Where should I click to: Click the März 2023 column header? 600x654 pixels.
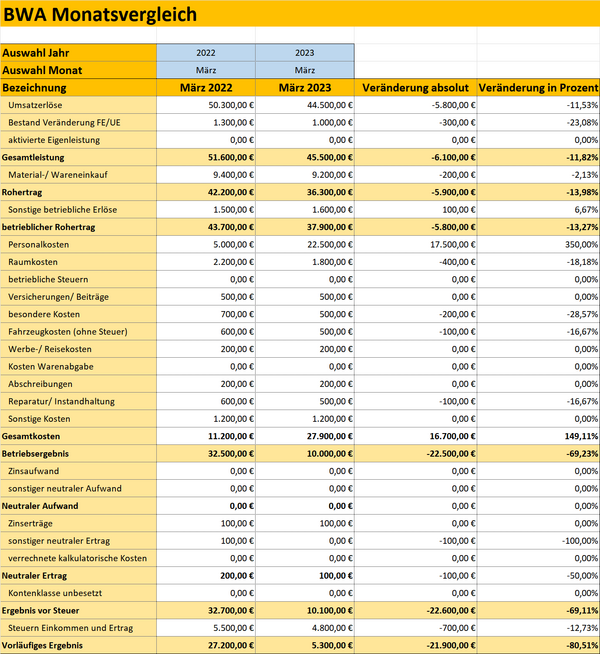[305, 88]
